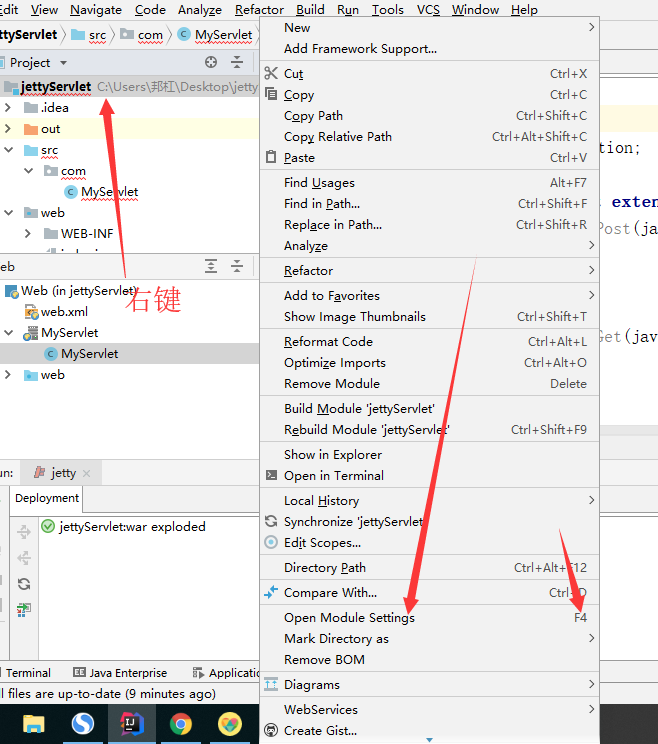This screenshot has height=744, width=658.
Task: Select Show Image Thumbnails
Action: coord(429,316)
